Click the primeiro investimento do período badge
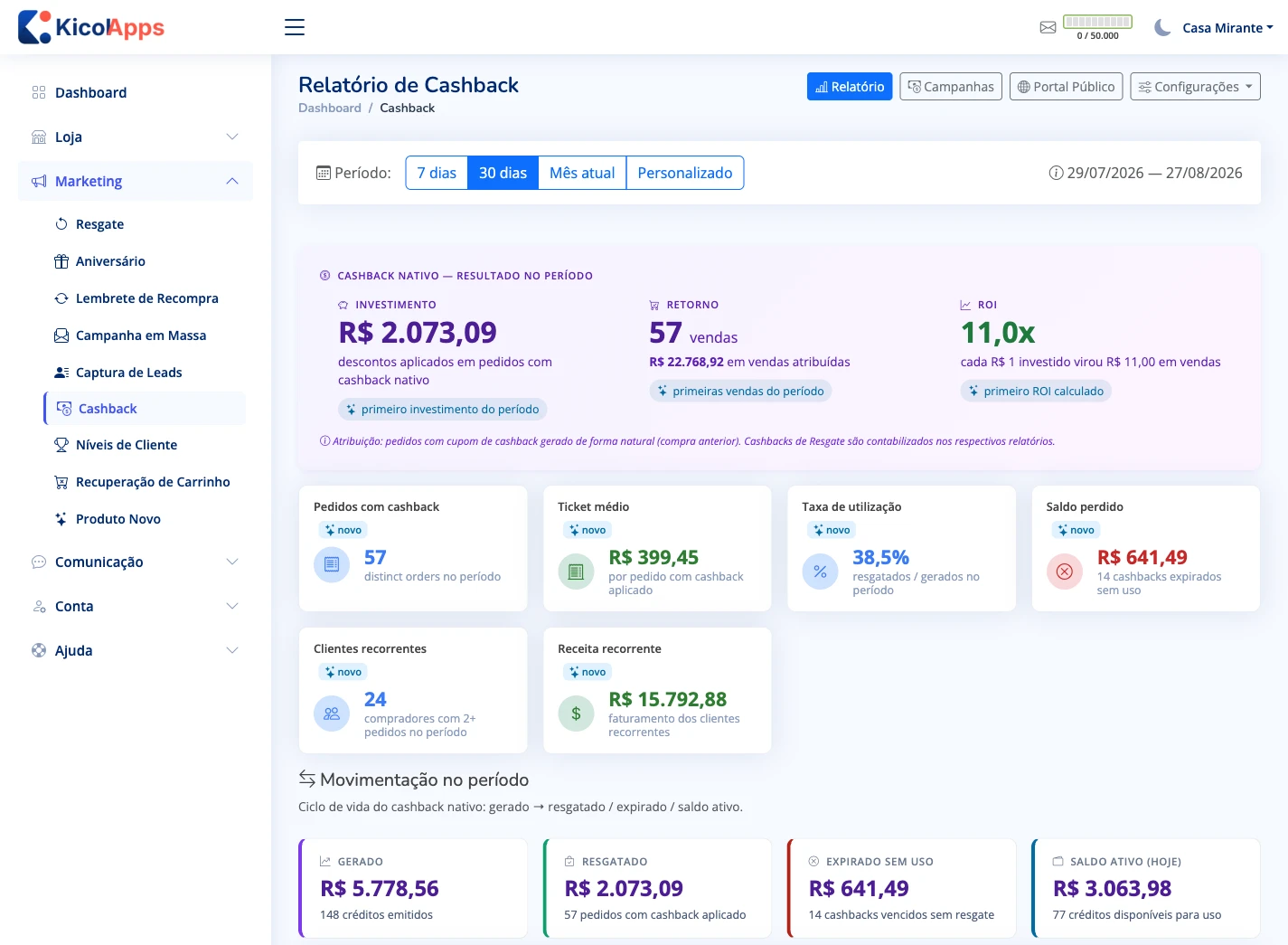 pyautogui.click(x=443, y=410)
